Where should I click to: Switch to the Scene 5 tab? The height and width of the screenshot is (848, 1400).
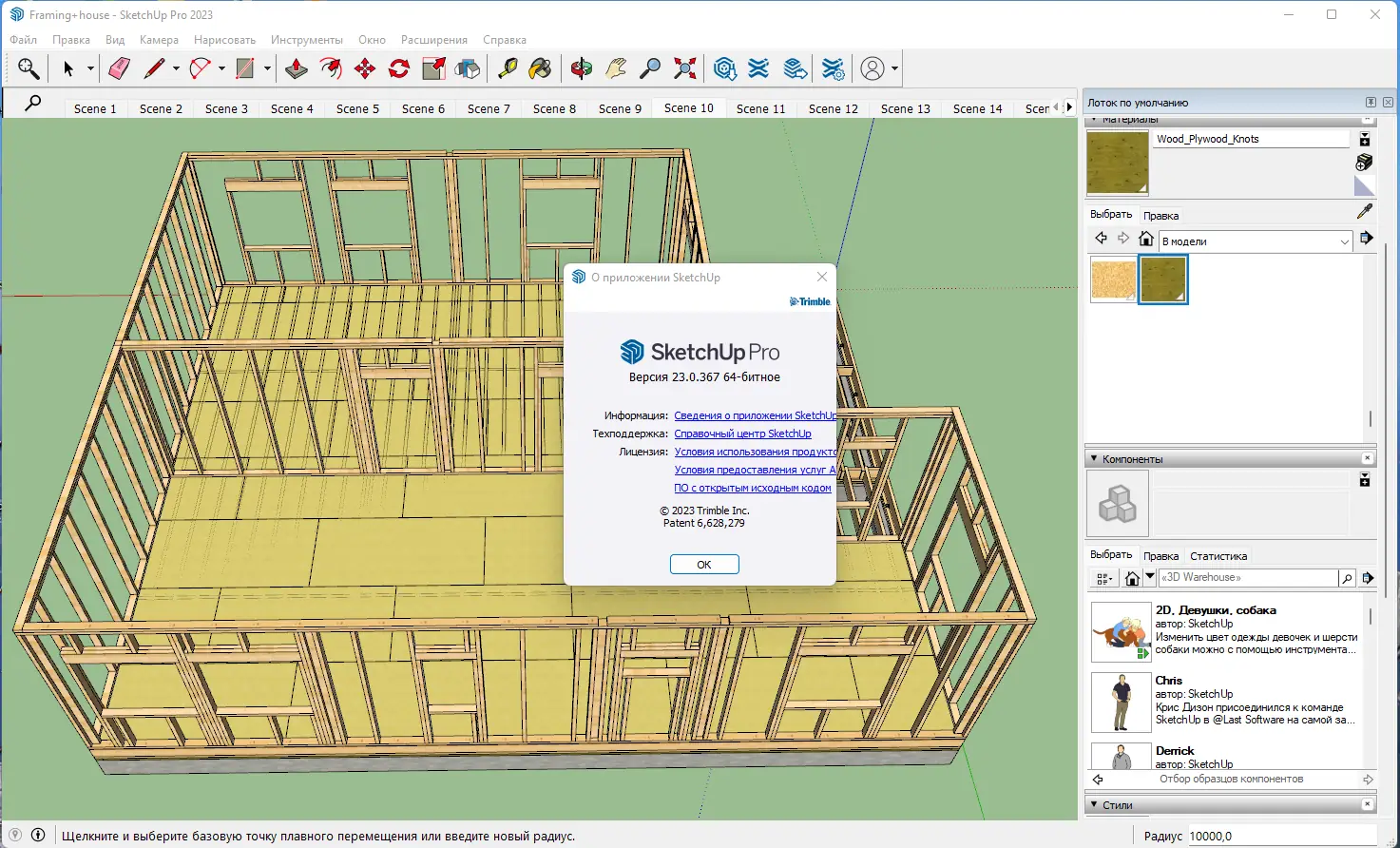coord(357,108)
